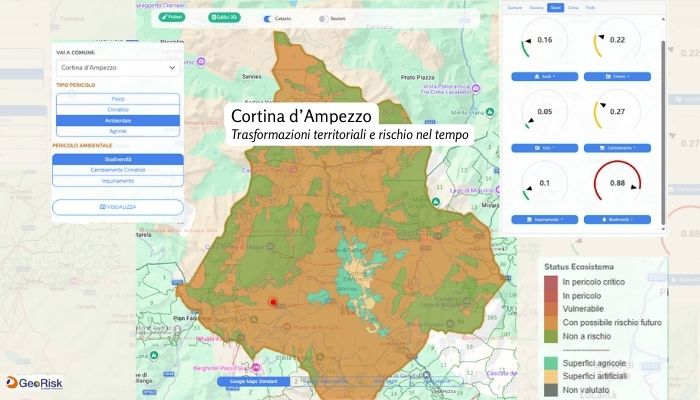Viewport: 700px width, 400px height.
Task: Click the red marker on the map
Action: 272,301
